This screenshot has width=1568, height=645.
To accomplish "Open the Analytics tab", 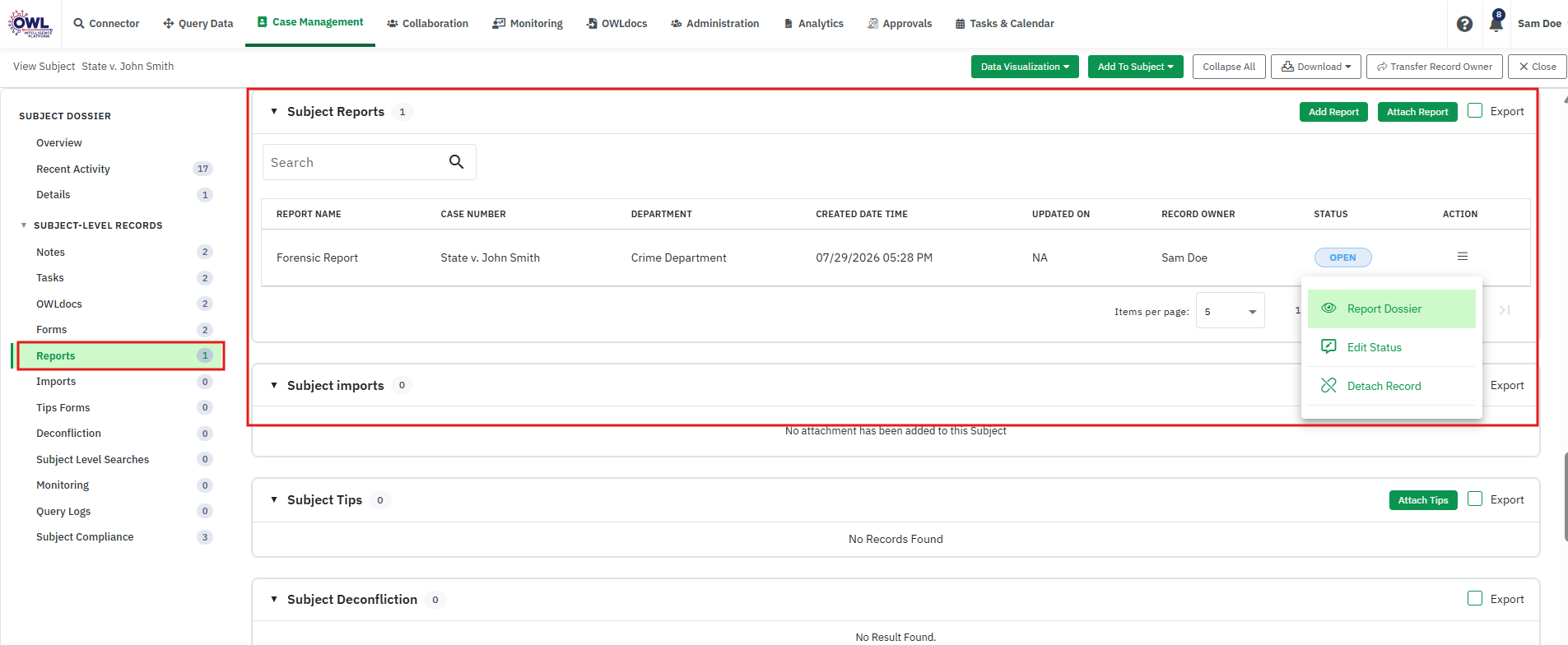I will point(813,23).
